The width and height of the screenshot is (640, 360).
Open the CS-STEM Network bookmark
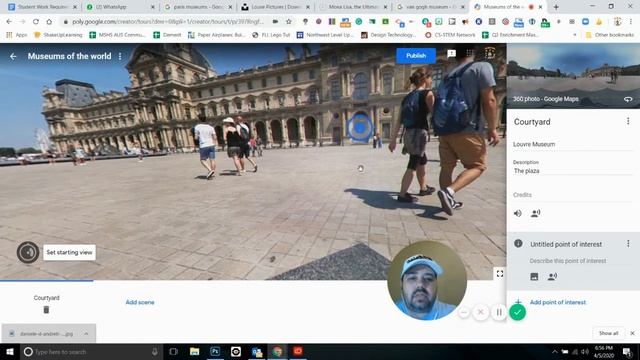[450, 35]
